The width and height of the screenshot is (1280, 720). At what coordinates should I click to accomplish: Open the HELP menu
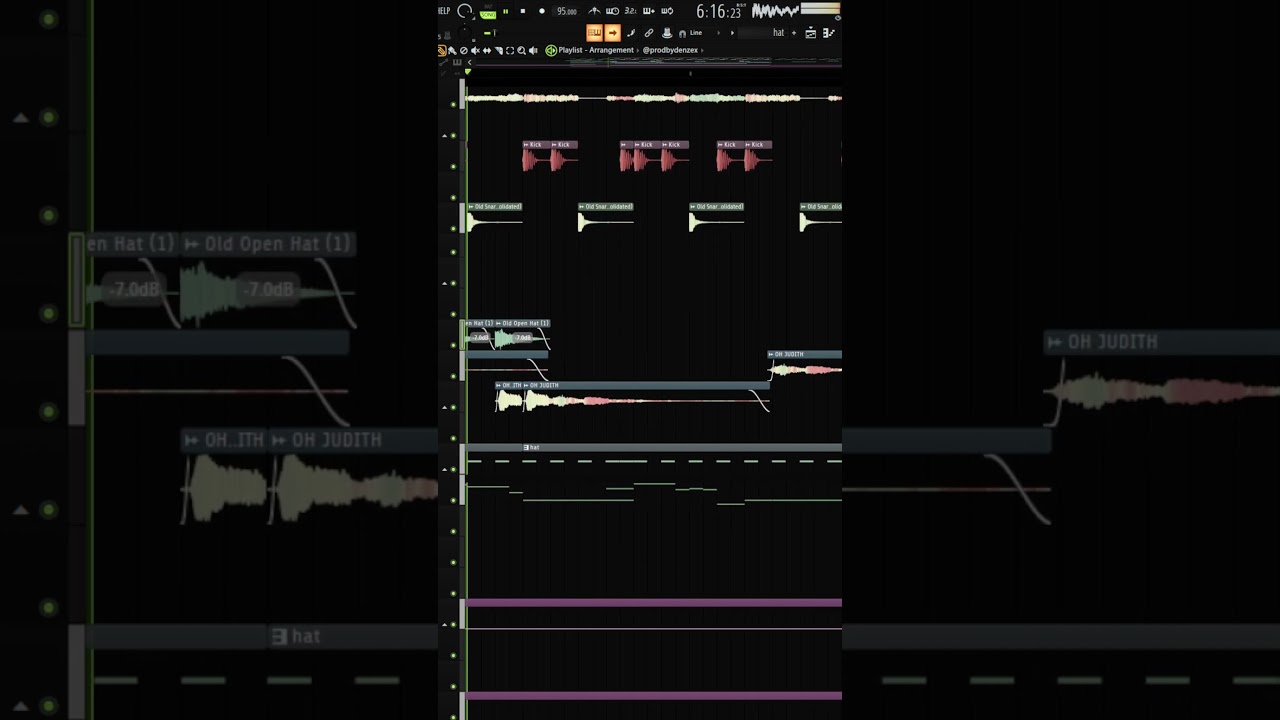click(444, 11)
